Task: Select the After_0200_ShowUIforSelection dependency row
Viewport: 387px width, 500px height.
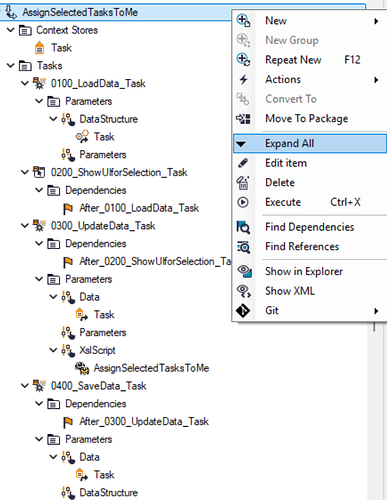Action: (155, 262)
